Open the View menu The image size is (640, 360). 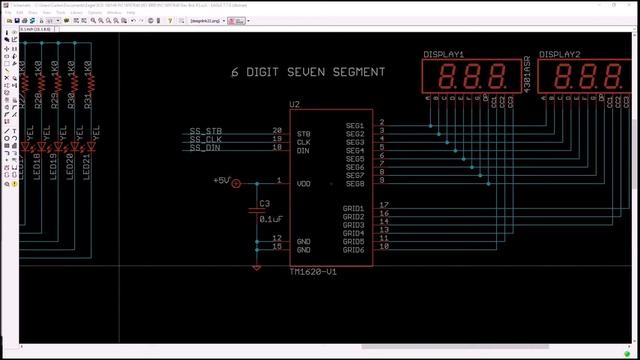point(47,13)
